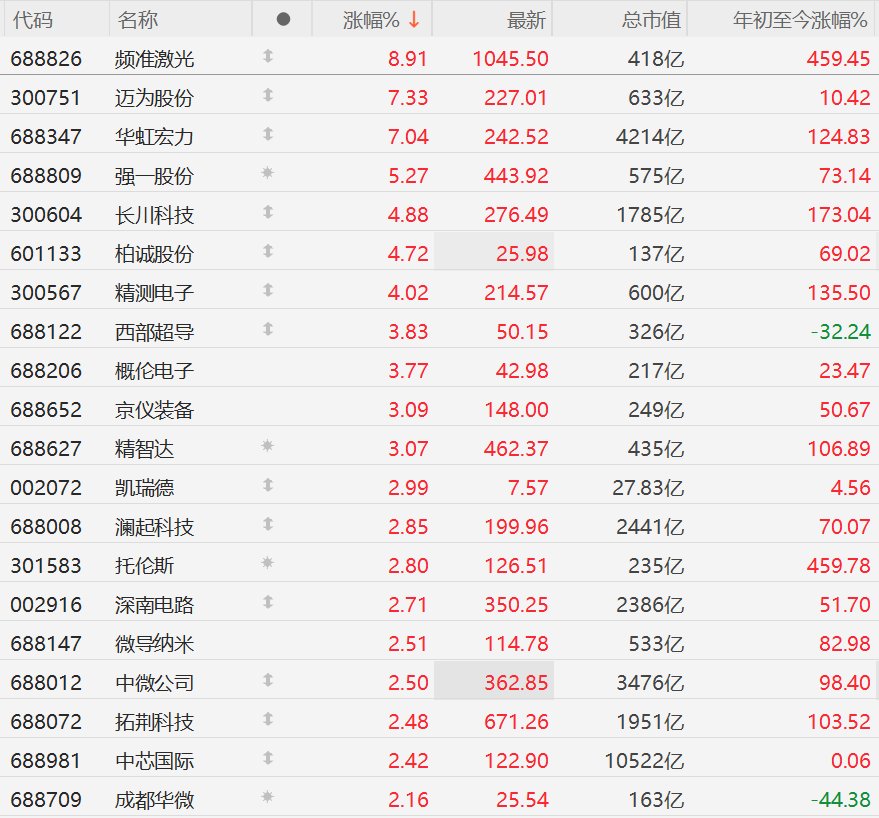The width and height of the screenshot is (879, 818).
Task: Select stock code 300751
Action: pos(46,98)
